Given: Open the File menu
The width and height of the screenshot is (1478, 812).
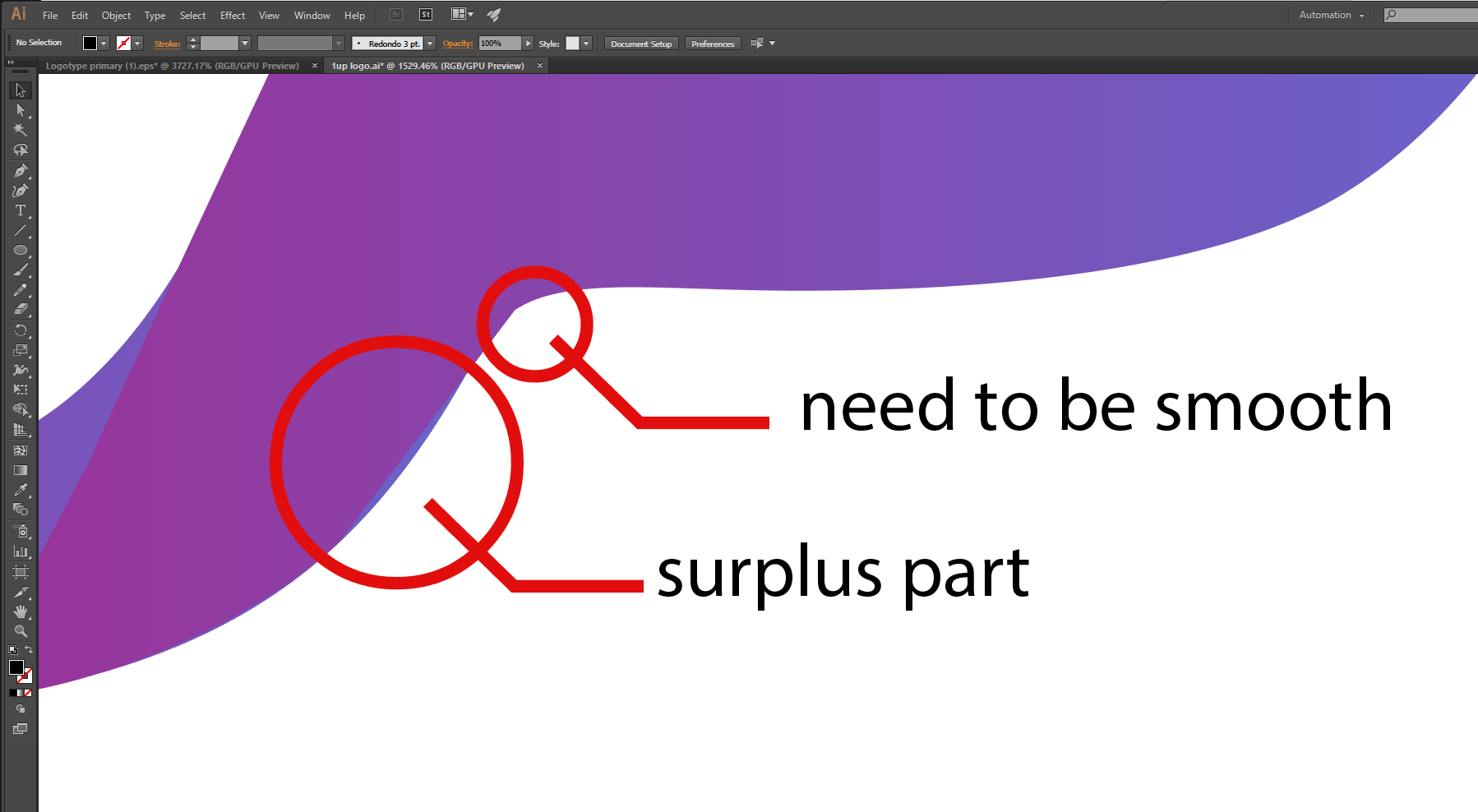Looking at the screenshot, I should 50,16.
